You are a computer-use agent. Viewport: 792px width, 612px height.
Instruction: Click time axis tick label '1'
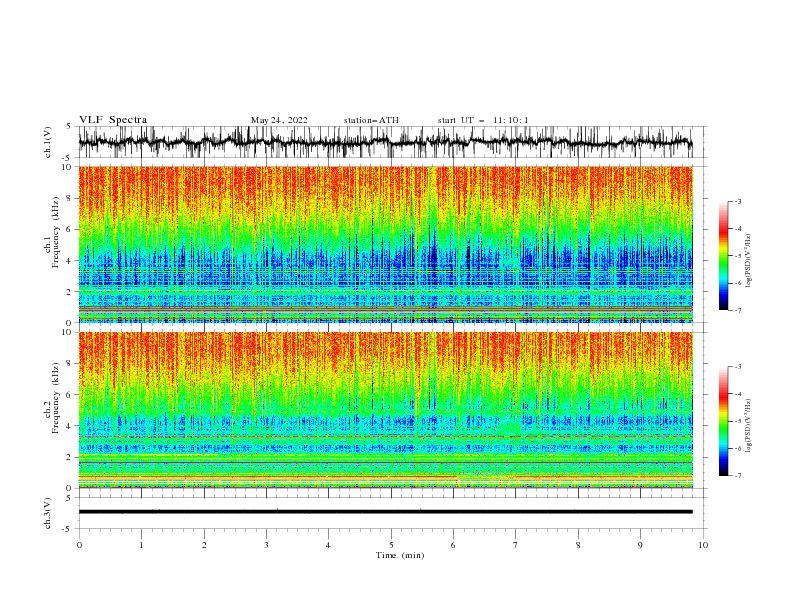pos(141,545)
